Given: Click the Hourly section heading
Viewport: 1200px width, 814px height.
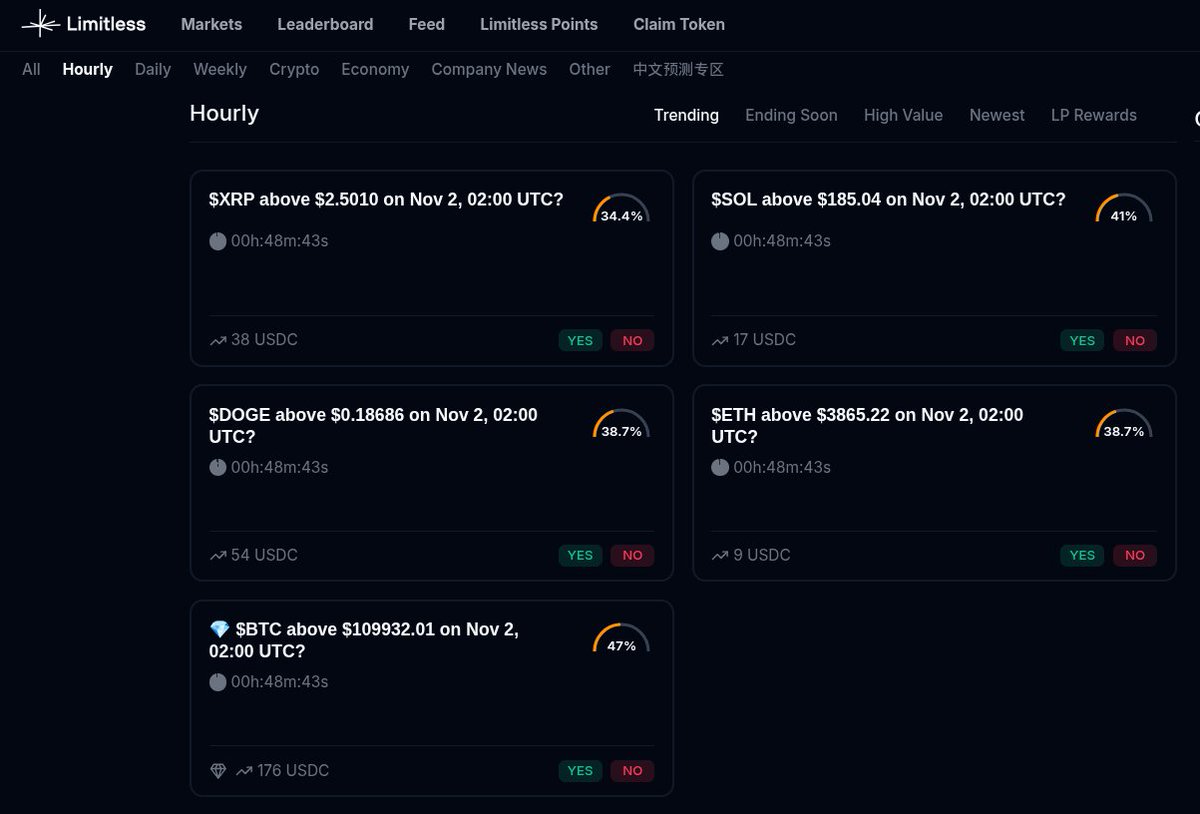Looking at the screenshot, I should [x=224, y=114].
